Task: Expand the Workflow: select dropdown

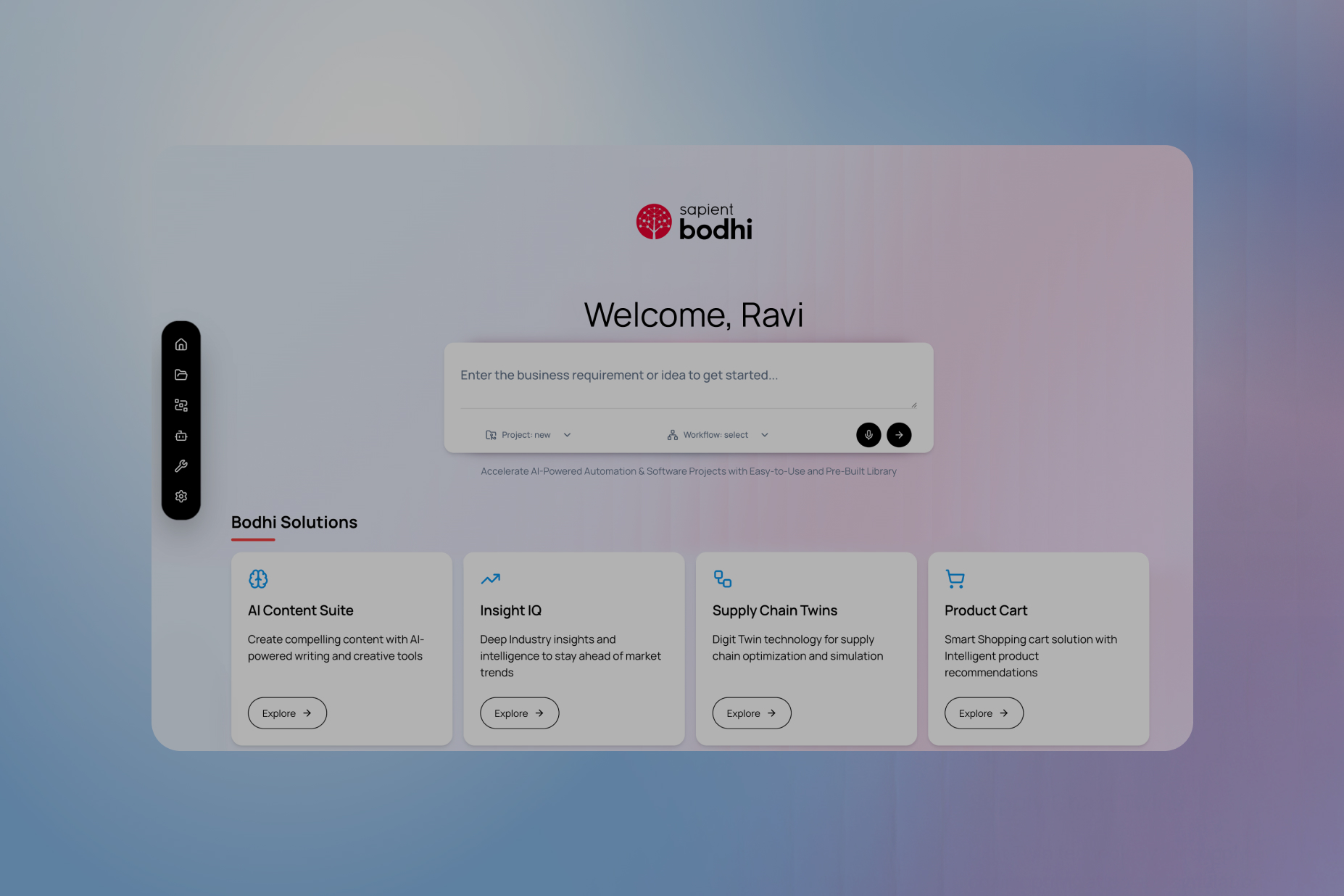Action: [717, 435]
